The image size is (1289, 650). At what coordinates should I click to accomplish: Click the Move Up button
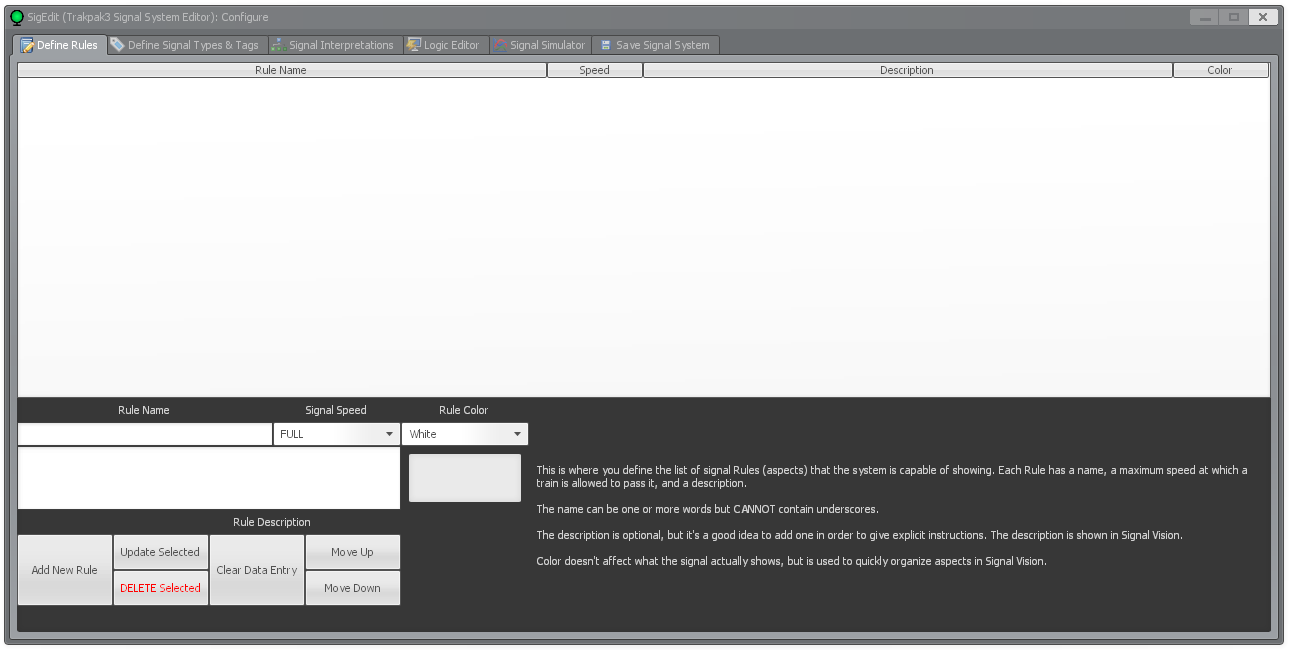352,552
